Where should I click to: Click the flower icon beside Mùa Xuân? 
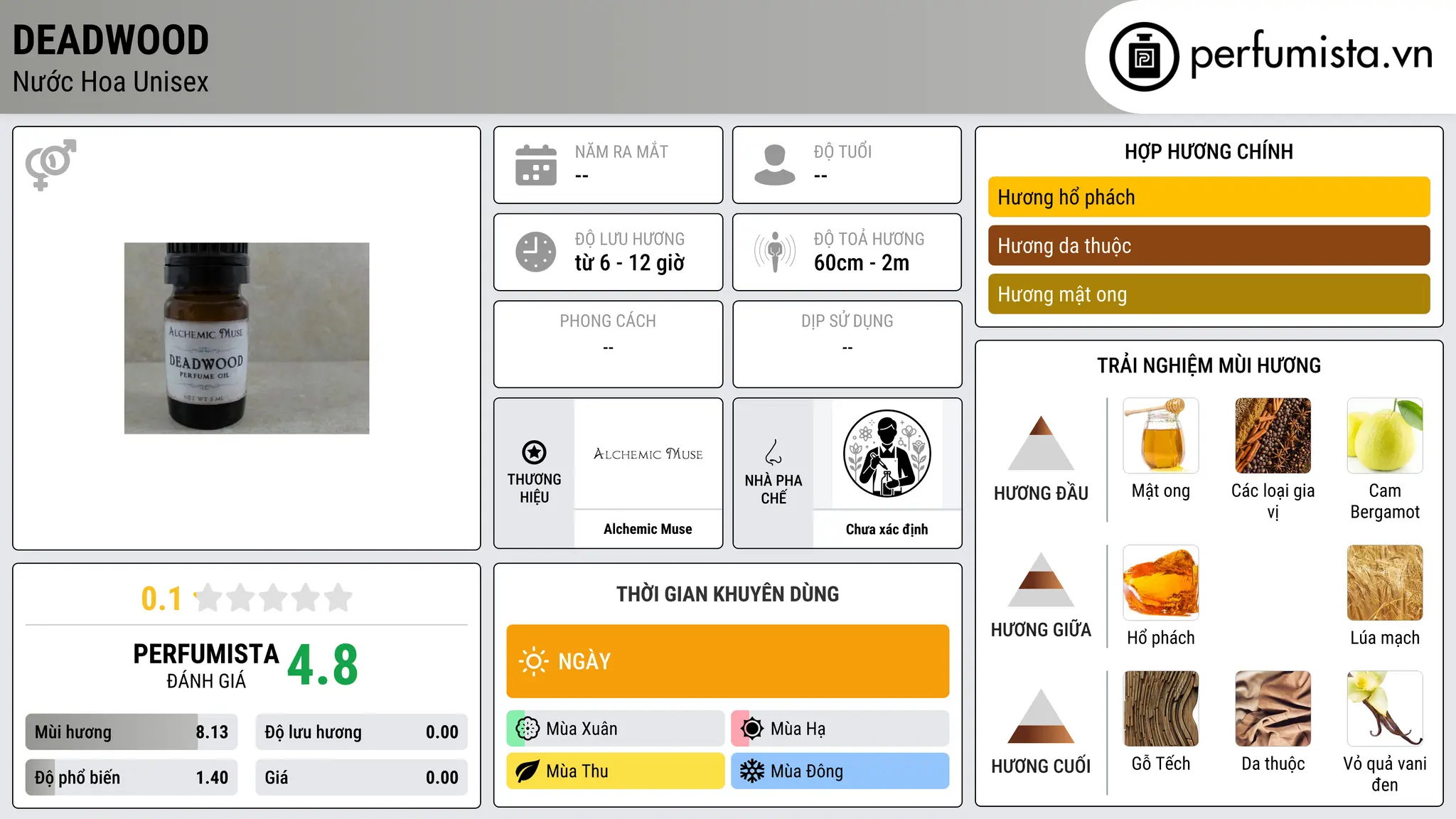tap(528, 729)
